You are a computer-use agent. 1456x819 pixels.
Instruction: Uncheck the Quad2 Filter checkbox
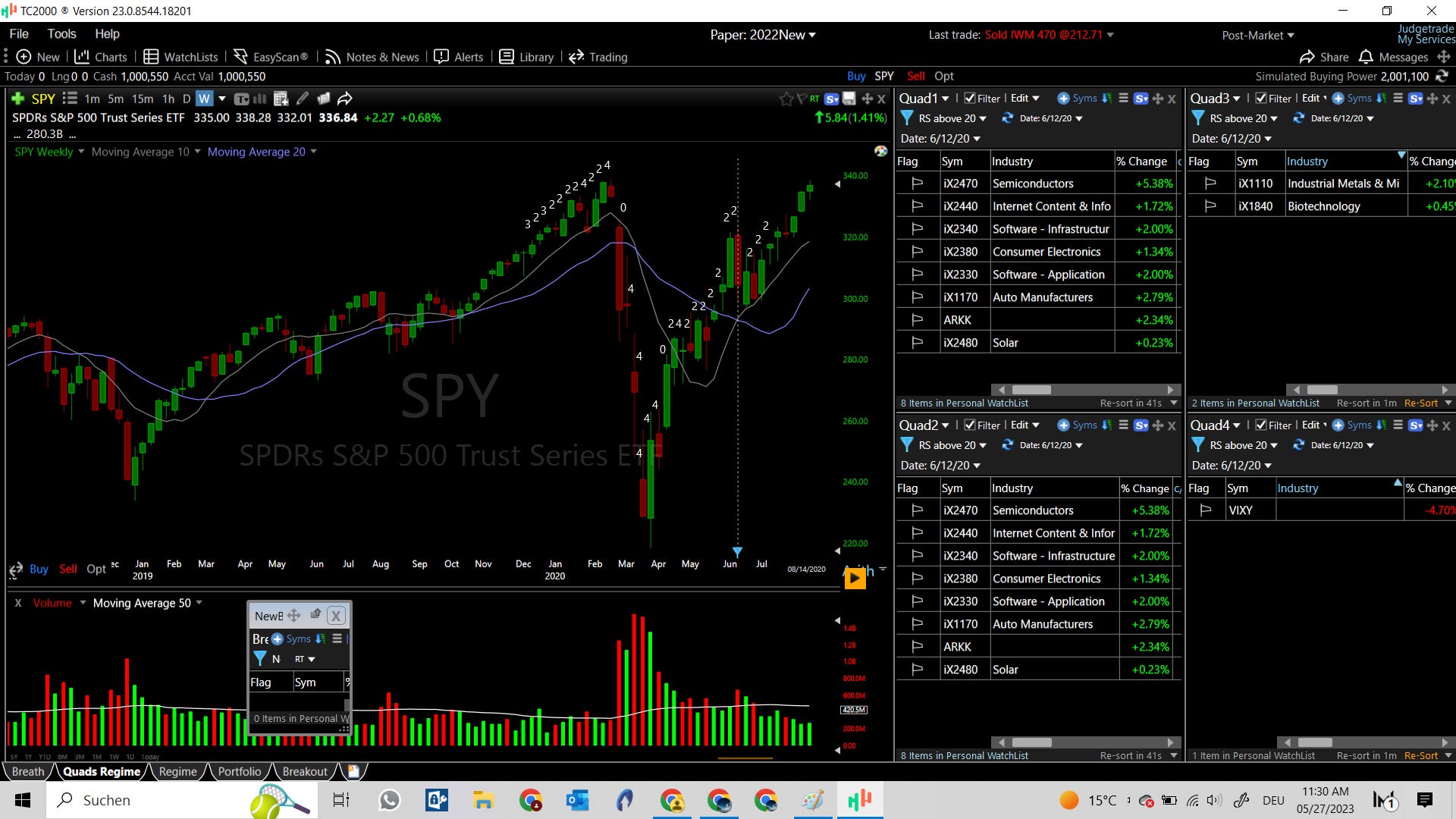click(969, 425)
